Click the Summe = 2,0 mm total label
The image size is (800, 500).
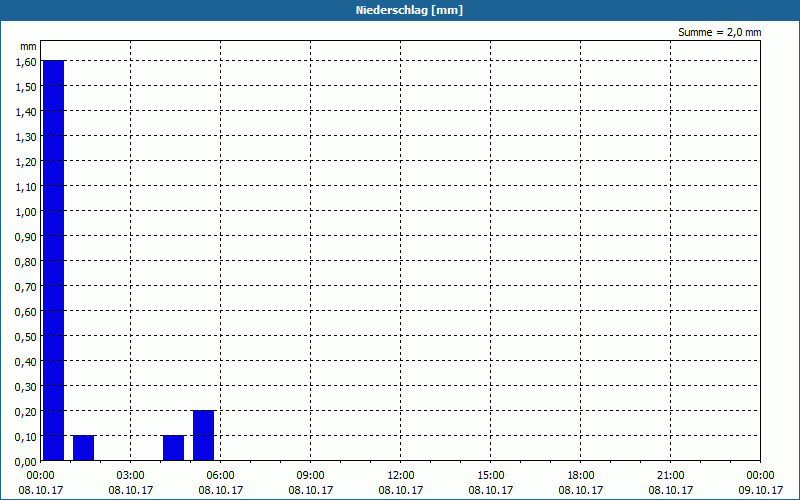pos(719,32)
